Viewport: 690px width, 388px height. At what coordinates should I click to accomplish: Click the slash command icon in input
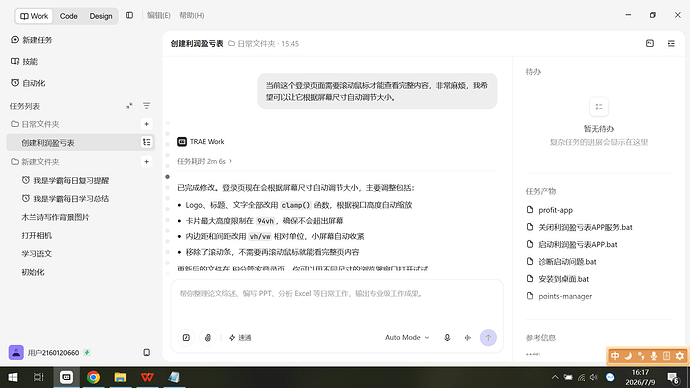coord(186,338)
